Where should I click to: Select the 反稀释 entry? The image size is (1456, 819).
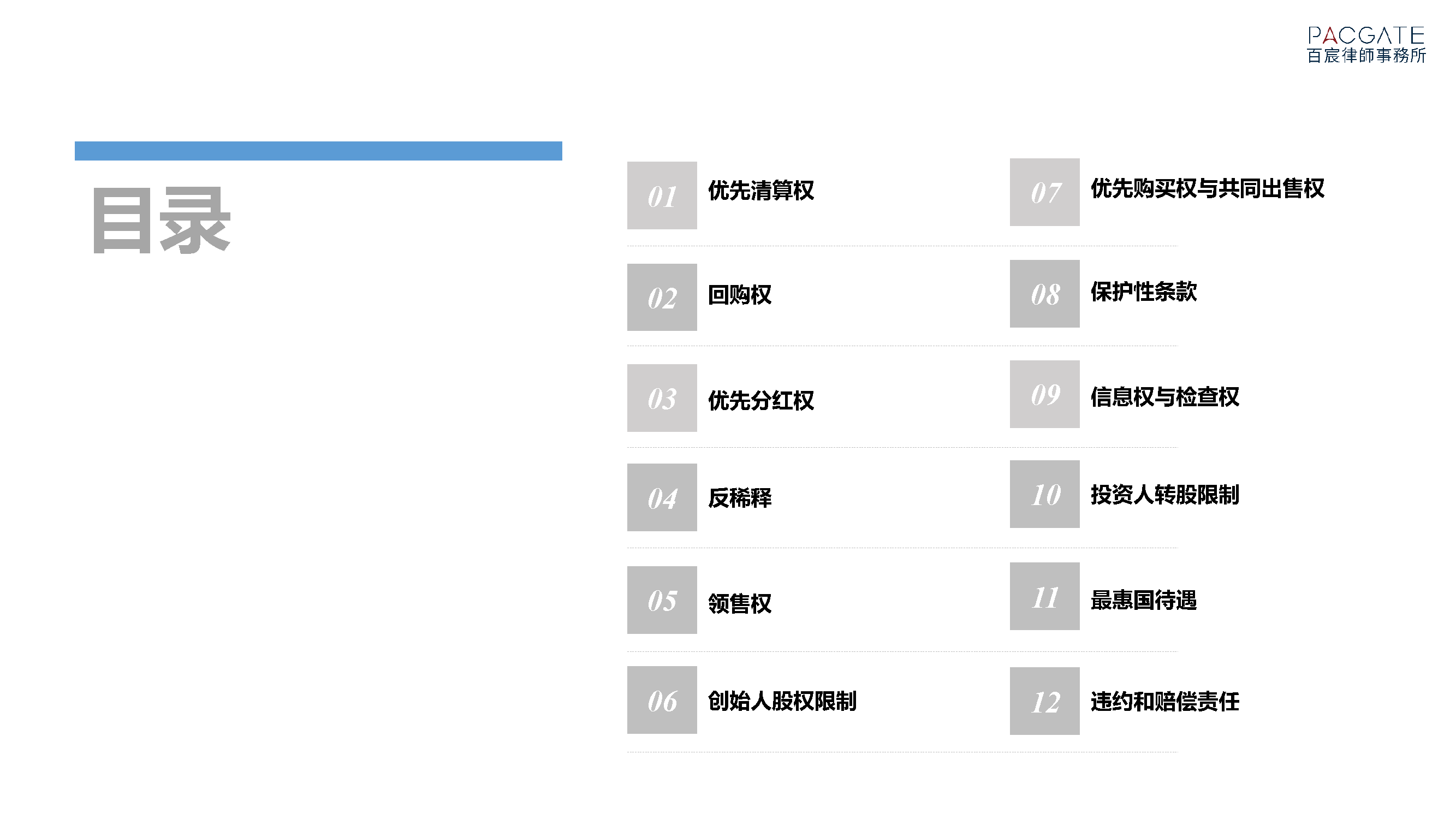pyautogui.click(x=739, y=498)
